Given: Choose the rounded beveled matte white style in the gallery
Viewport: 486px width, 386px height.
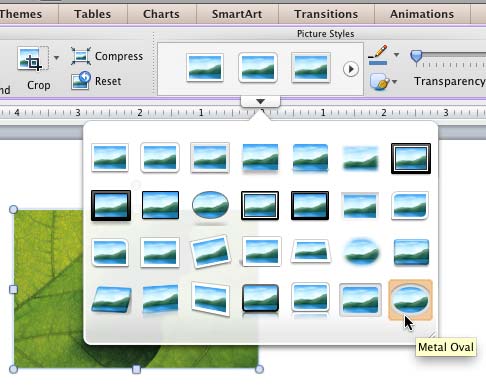Looking at the screenshot, I should 160,158.
